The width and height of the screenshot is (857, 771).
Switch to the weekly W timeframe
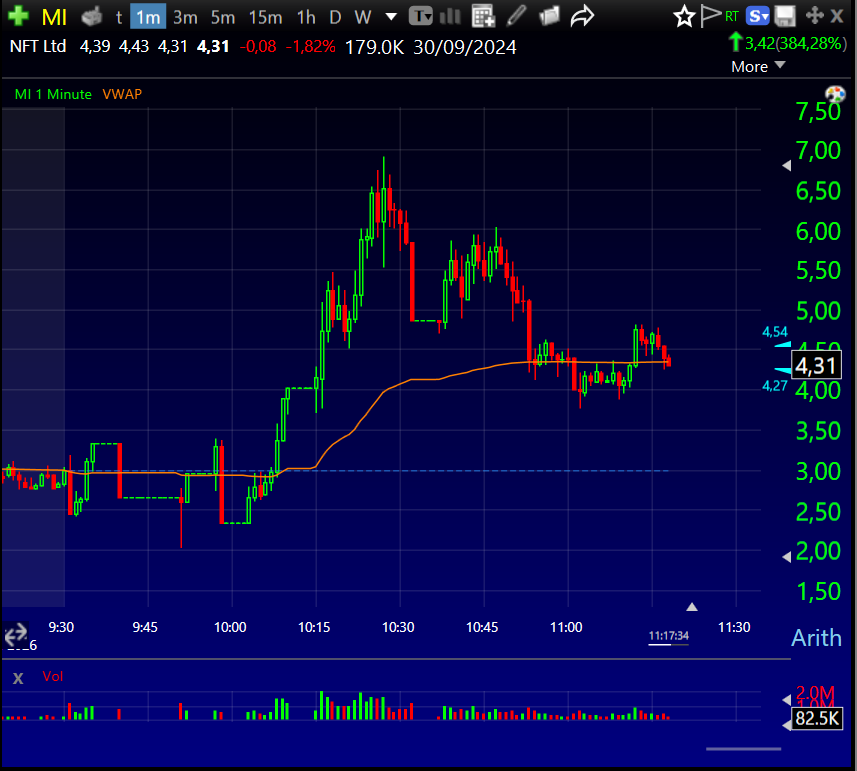pos(363,17)
